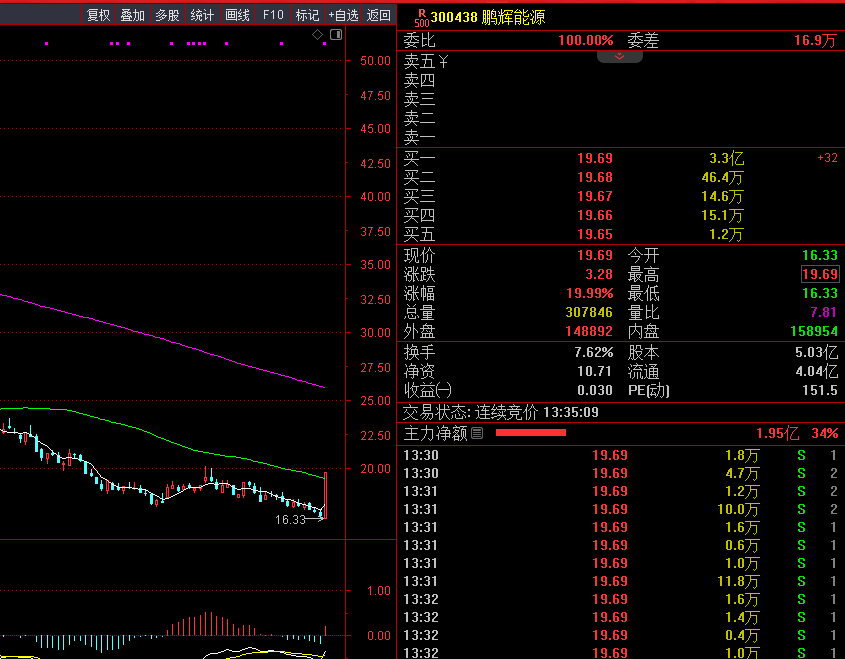Screen dimensions: 845x659
Task: Click the 总量 value 307846
Action: pos(589,313)
